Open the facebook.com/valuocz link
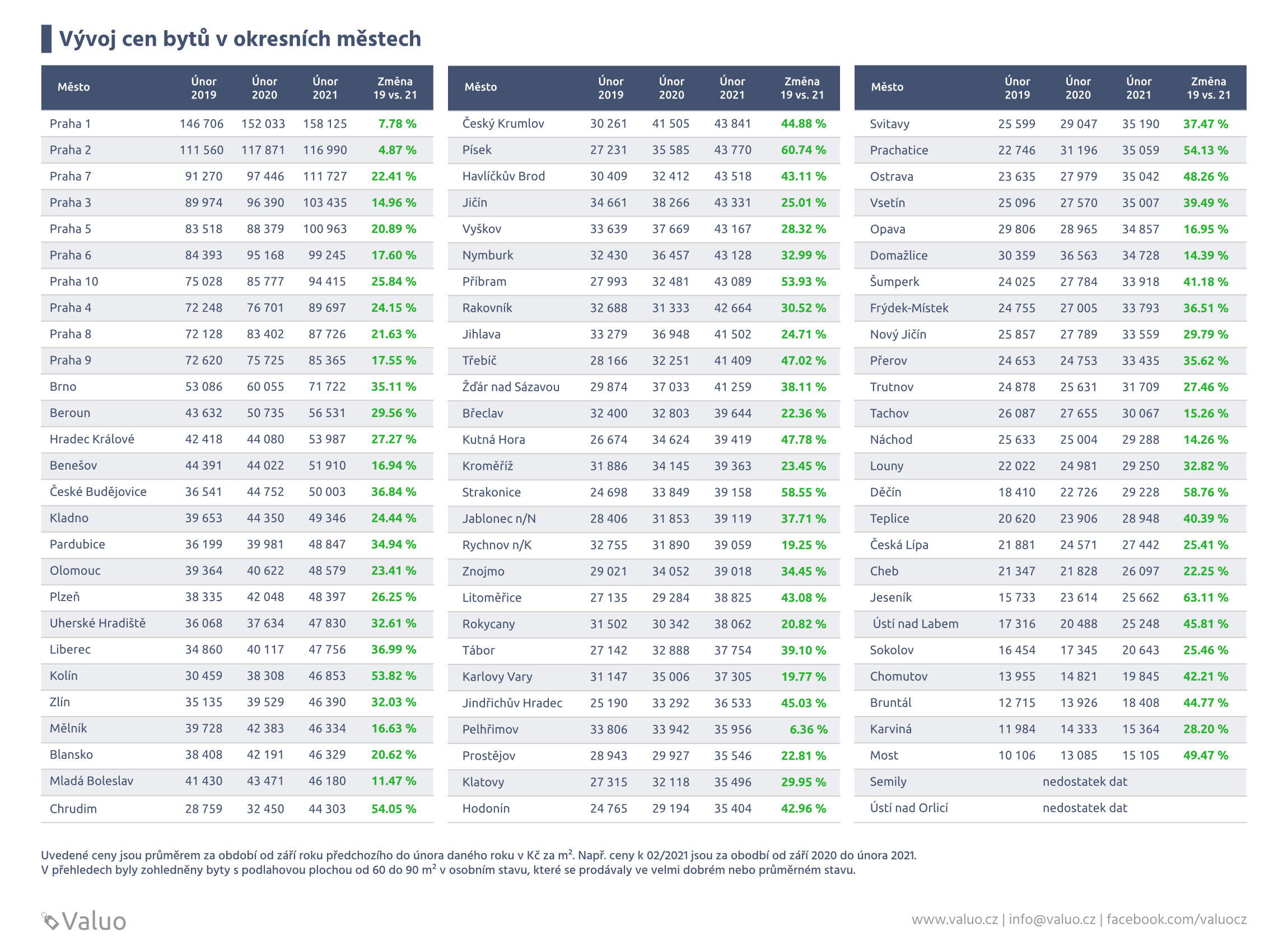The height and width of the screenshot is (946, 1288). [x=1176, y=919]
